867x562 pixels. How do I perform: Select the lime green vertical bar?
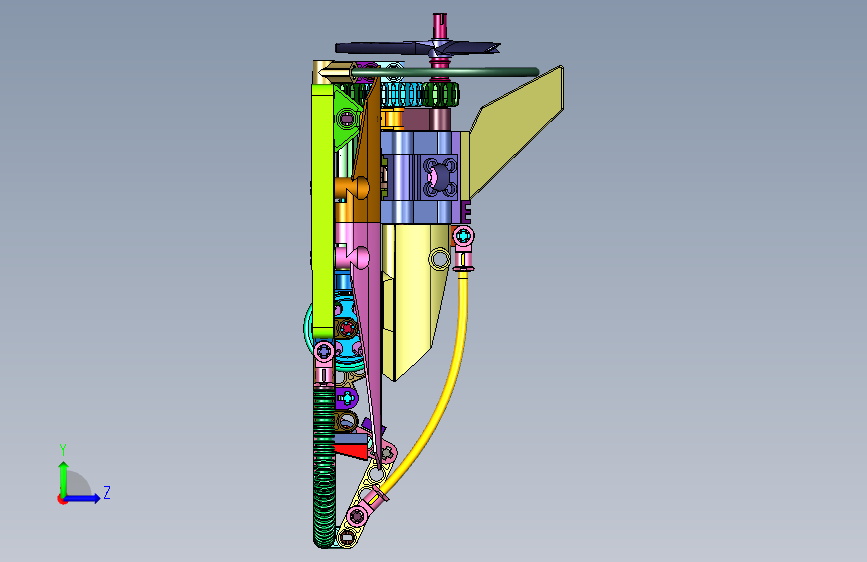click(x=322, y=210)
